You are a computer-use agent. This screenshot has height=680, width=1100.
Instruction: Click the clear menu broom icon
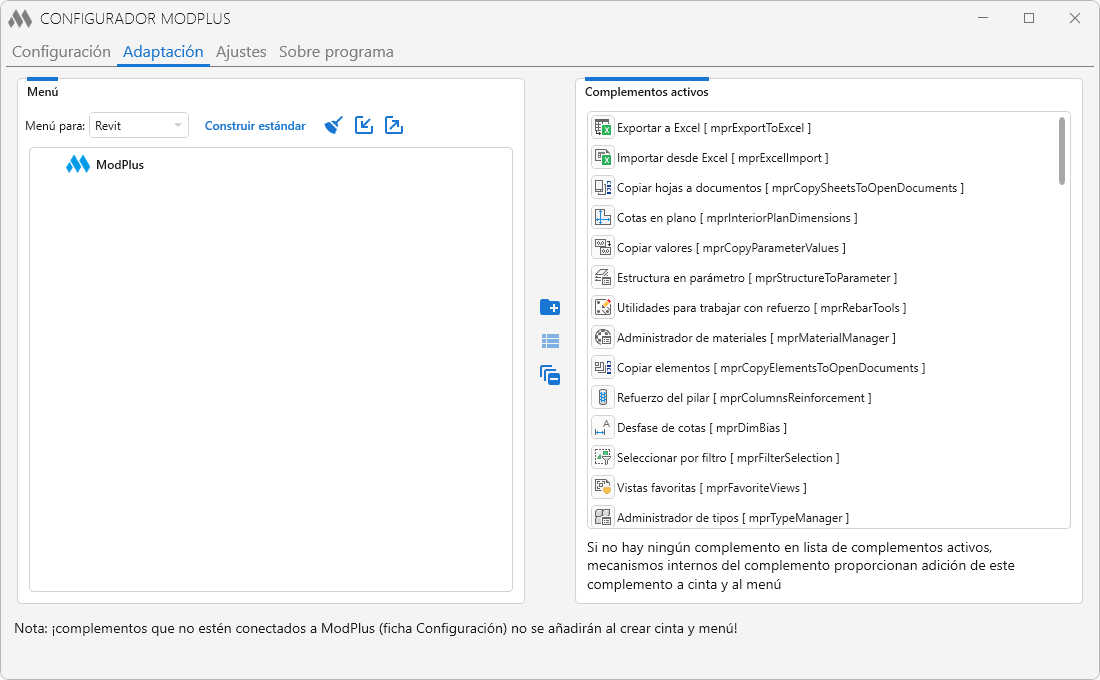point(333,126)
